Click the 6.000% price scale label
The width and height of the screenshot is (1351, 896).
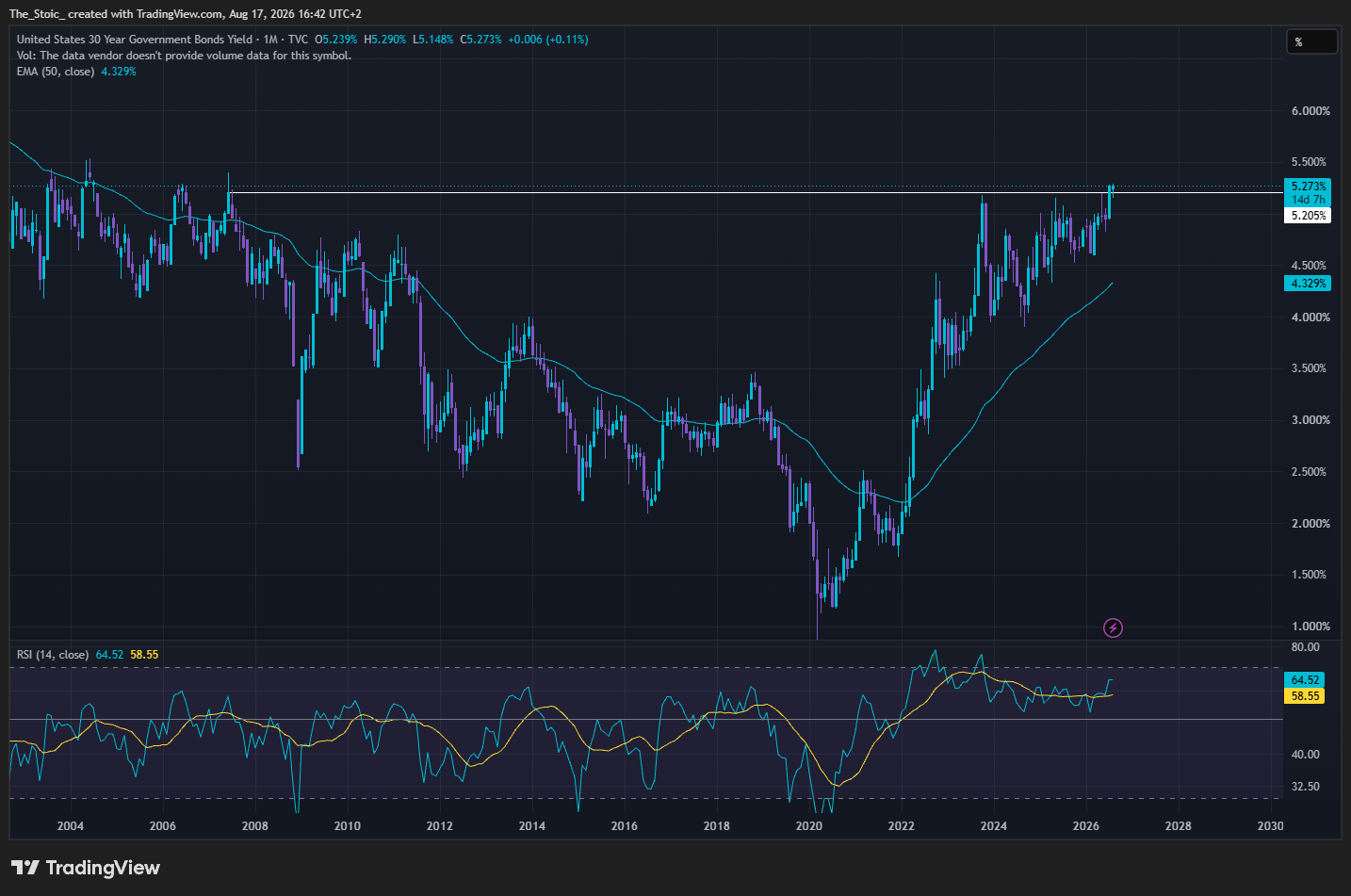point(1310,111)
